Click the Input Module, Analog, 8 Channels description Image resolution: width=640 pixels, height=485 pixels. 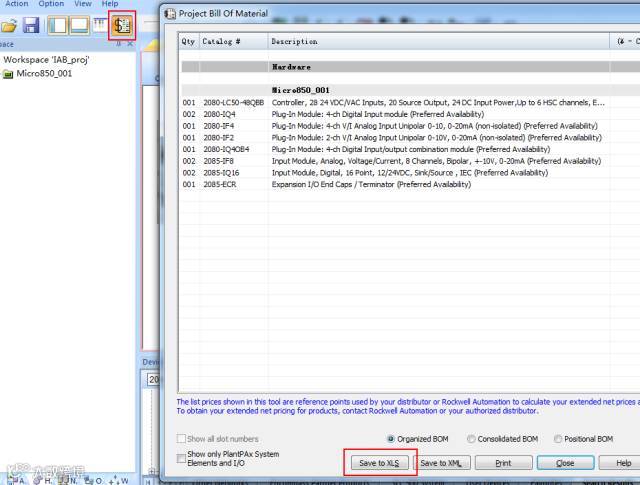(x=436, y=161)
